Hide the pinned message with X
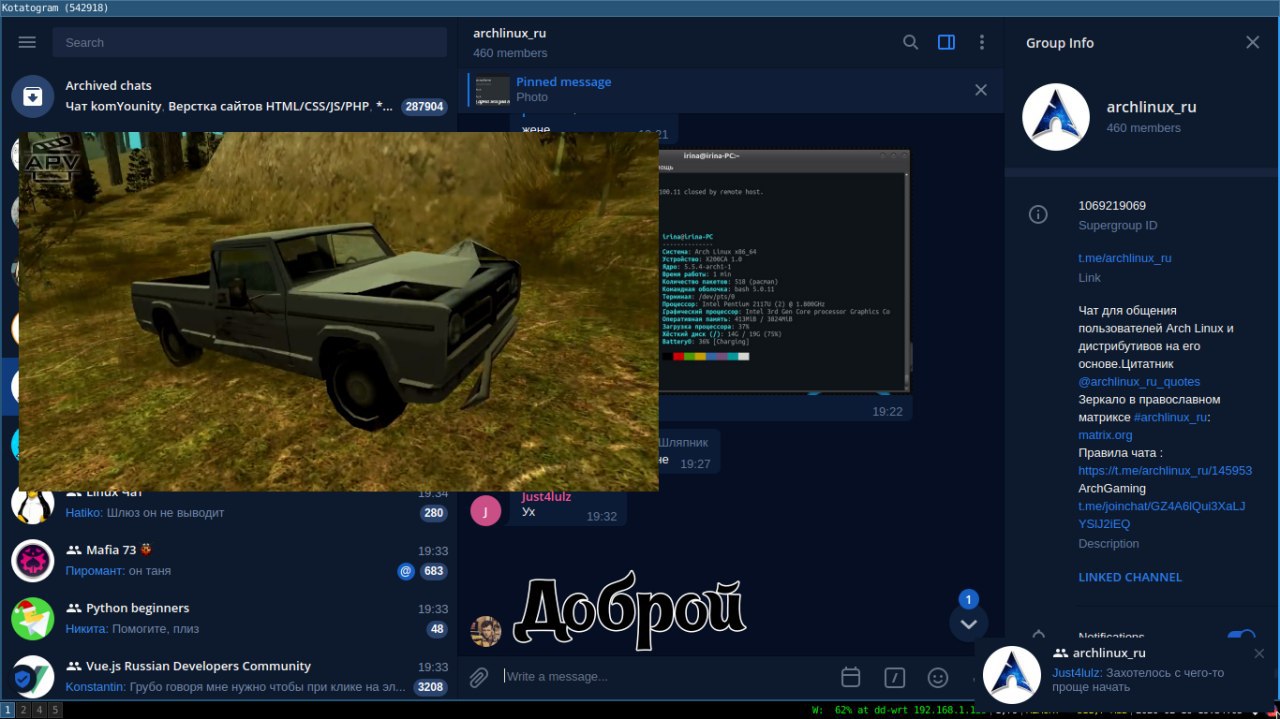The height and width of the screenshot is (719, 1280). click(981, 90)
